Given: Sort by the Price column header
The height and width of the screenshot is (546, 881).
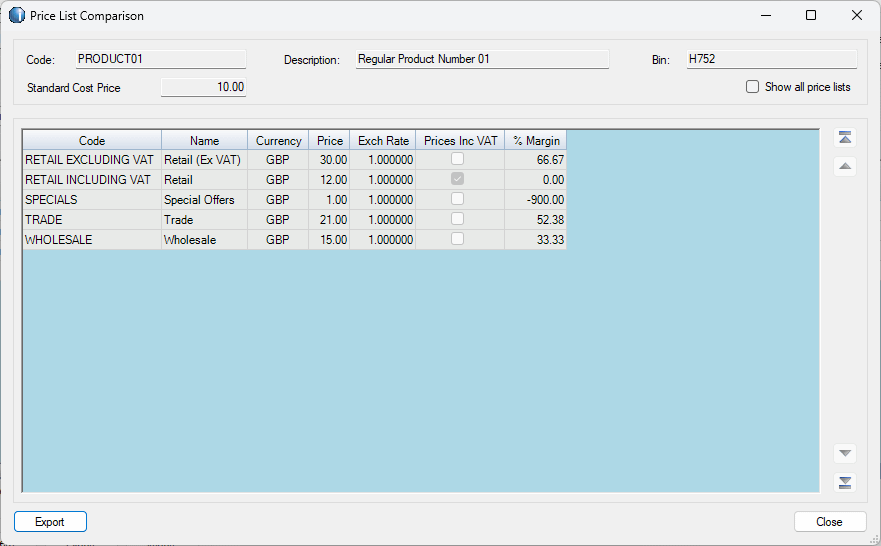Looking at the screenshot, I should 329,141.
